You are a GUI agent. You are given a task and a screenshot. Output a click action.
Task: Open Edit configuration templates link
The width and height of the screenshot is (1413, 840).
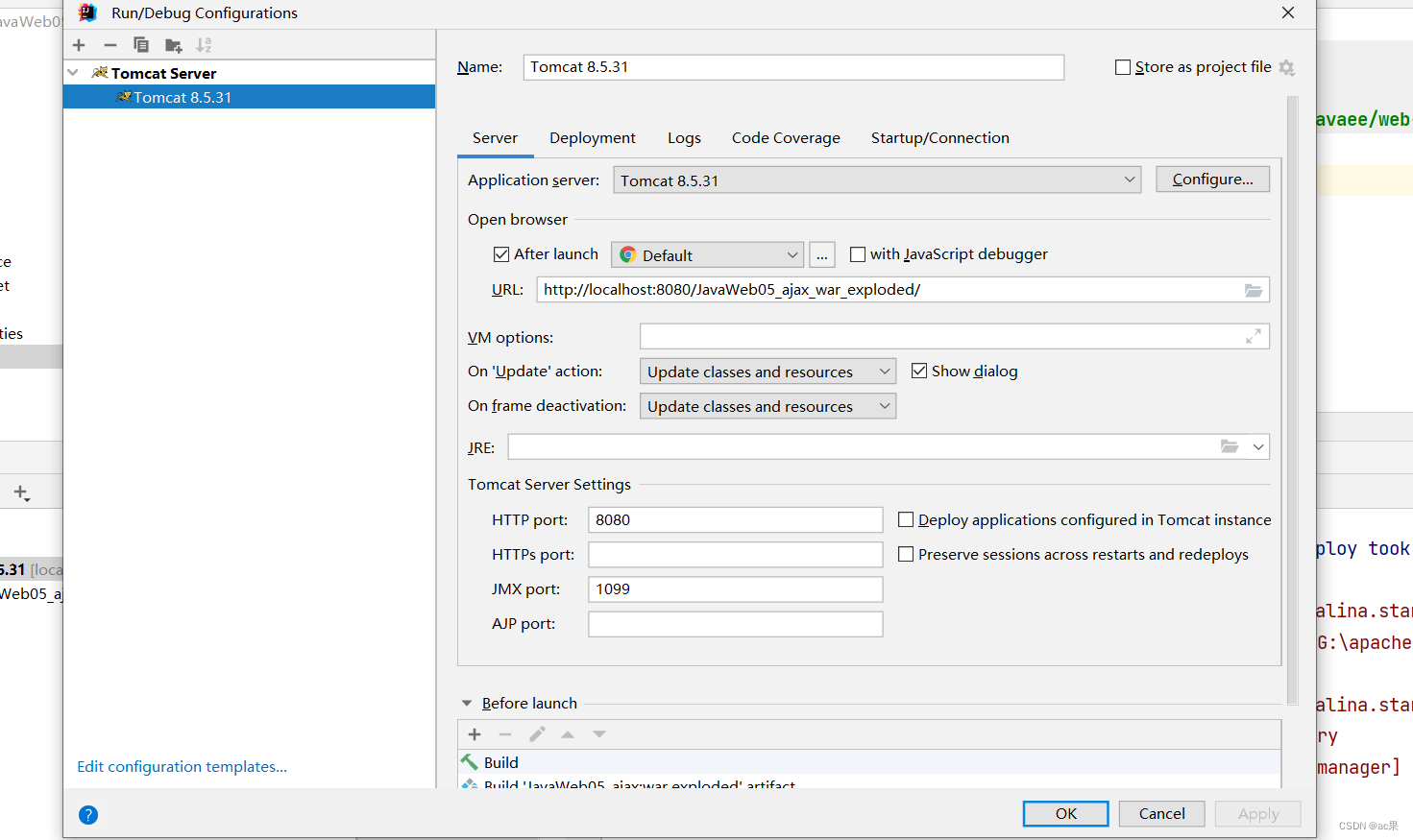coord(183,767)
